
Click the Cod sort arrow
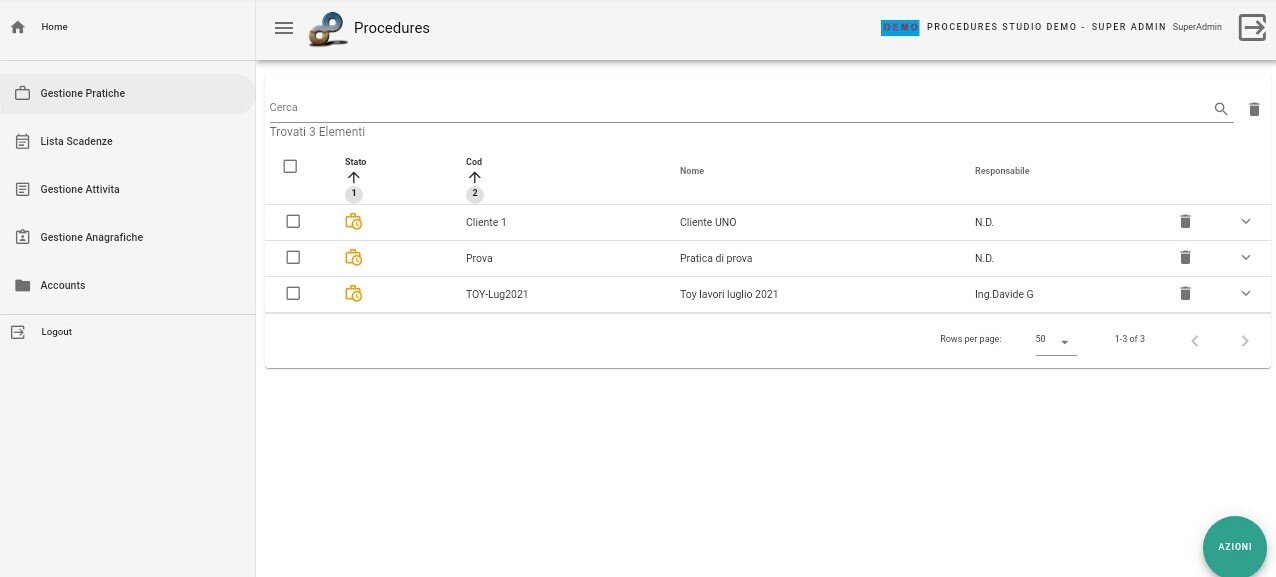click(475, 177)
